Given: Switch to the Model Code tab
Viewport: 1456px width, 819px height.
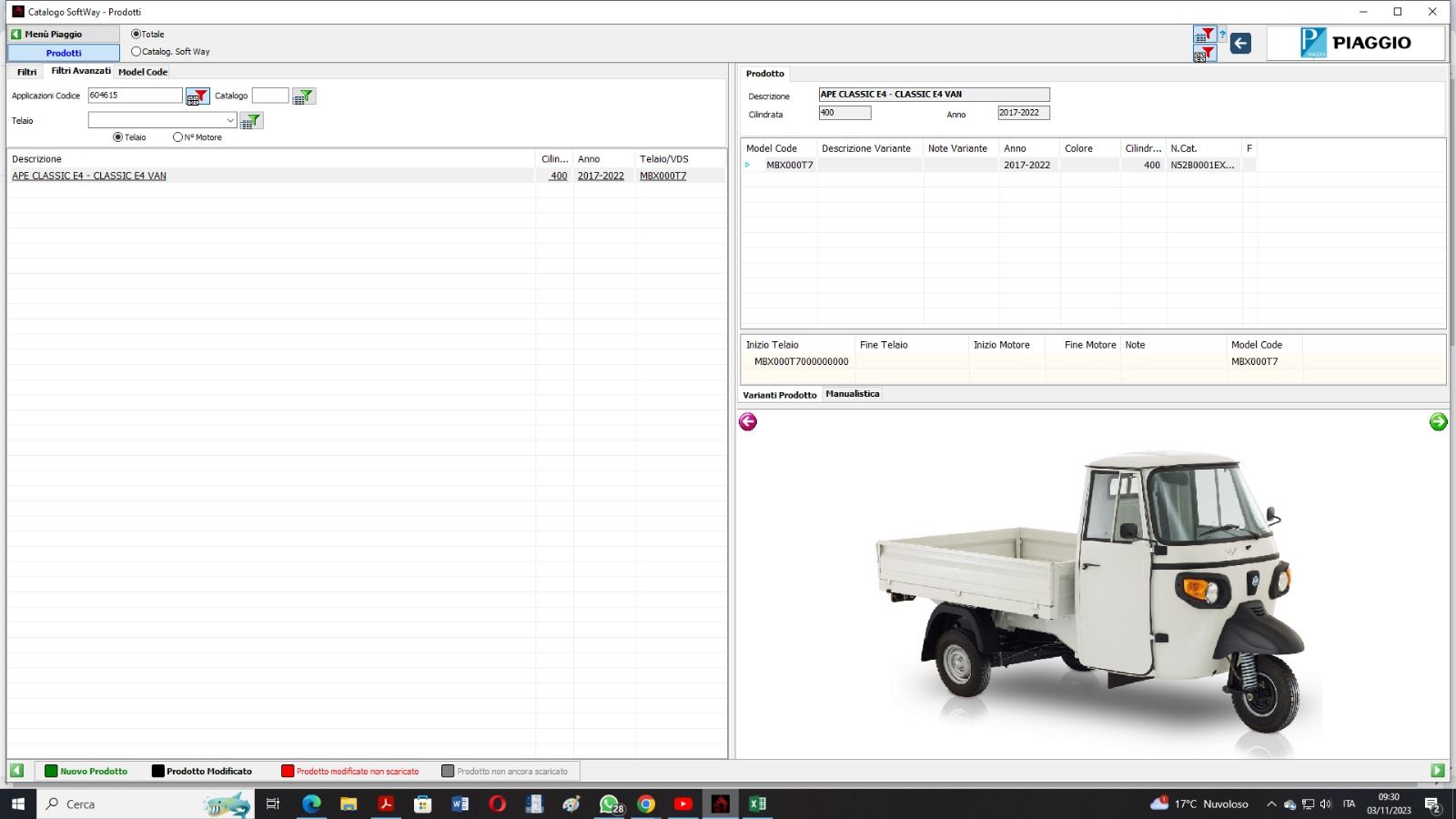Looking at the screenshot, I should pyautogui.click(x=143, y=72).
